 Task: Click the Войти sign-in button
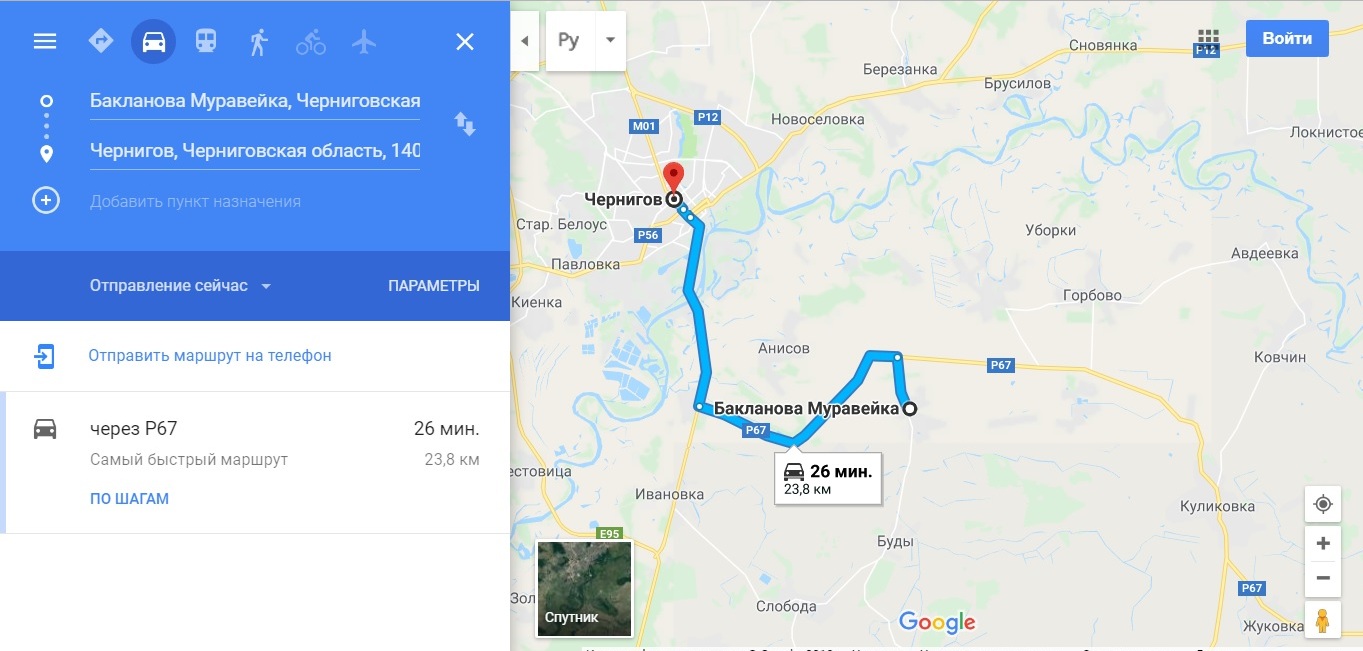pyautogui.click(x=1287, y=39)
